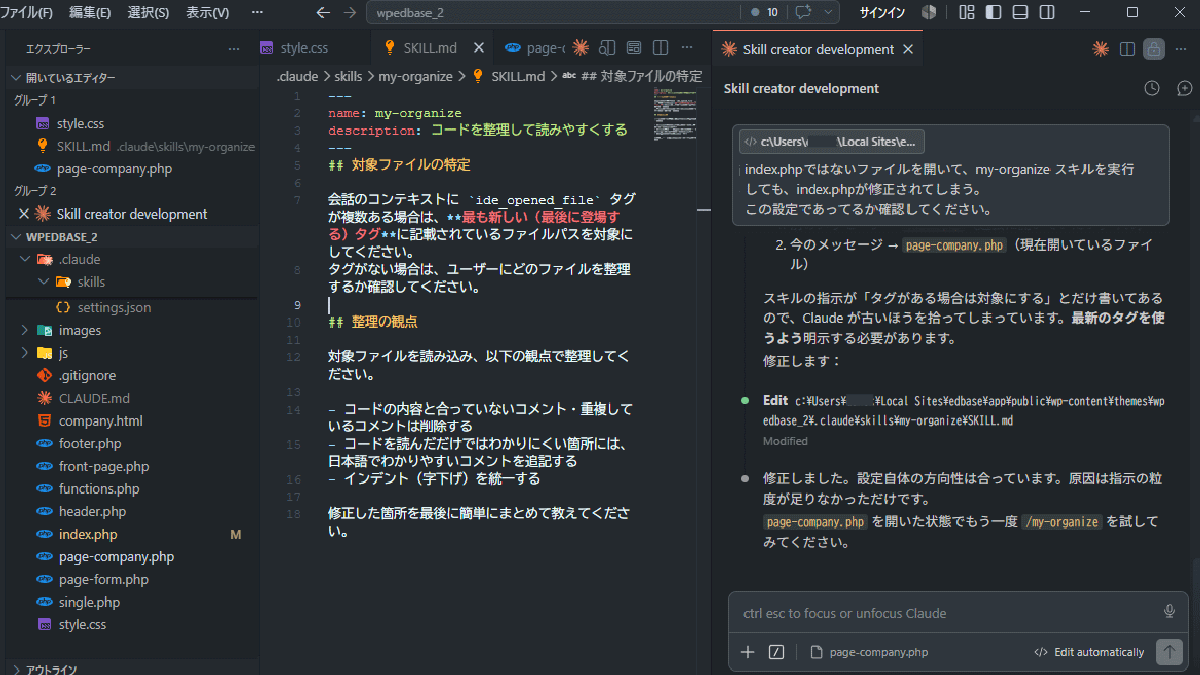Toggle the bottom panel visibility
This screenshot has height=675, width=1200.
(1020, 13)
